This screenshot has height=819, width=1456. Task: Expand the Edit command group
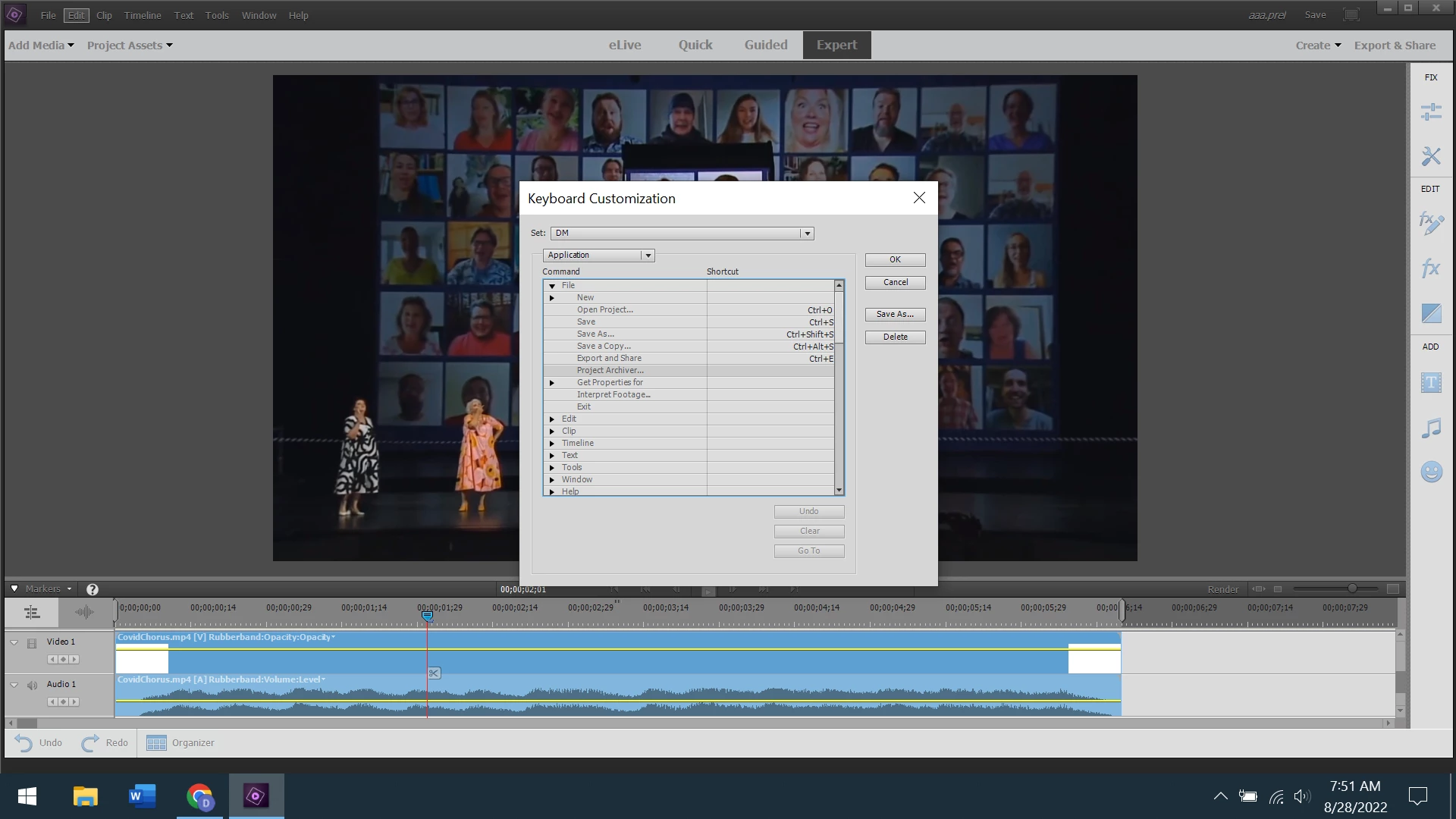point(552,419)
